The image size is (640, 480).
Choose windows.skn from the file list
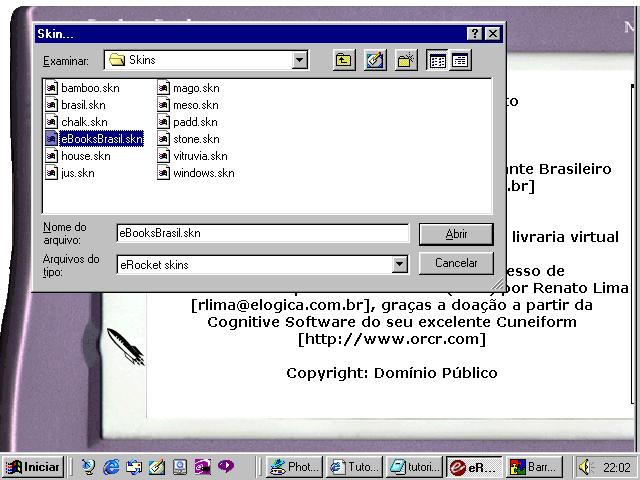[x=196, y=173]
